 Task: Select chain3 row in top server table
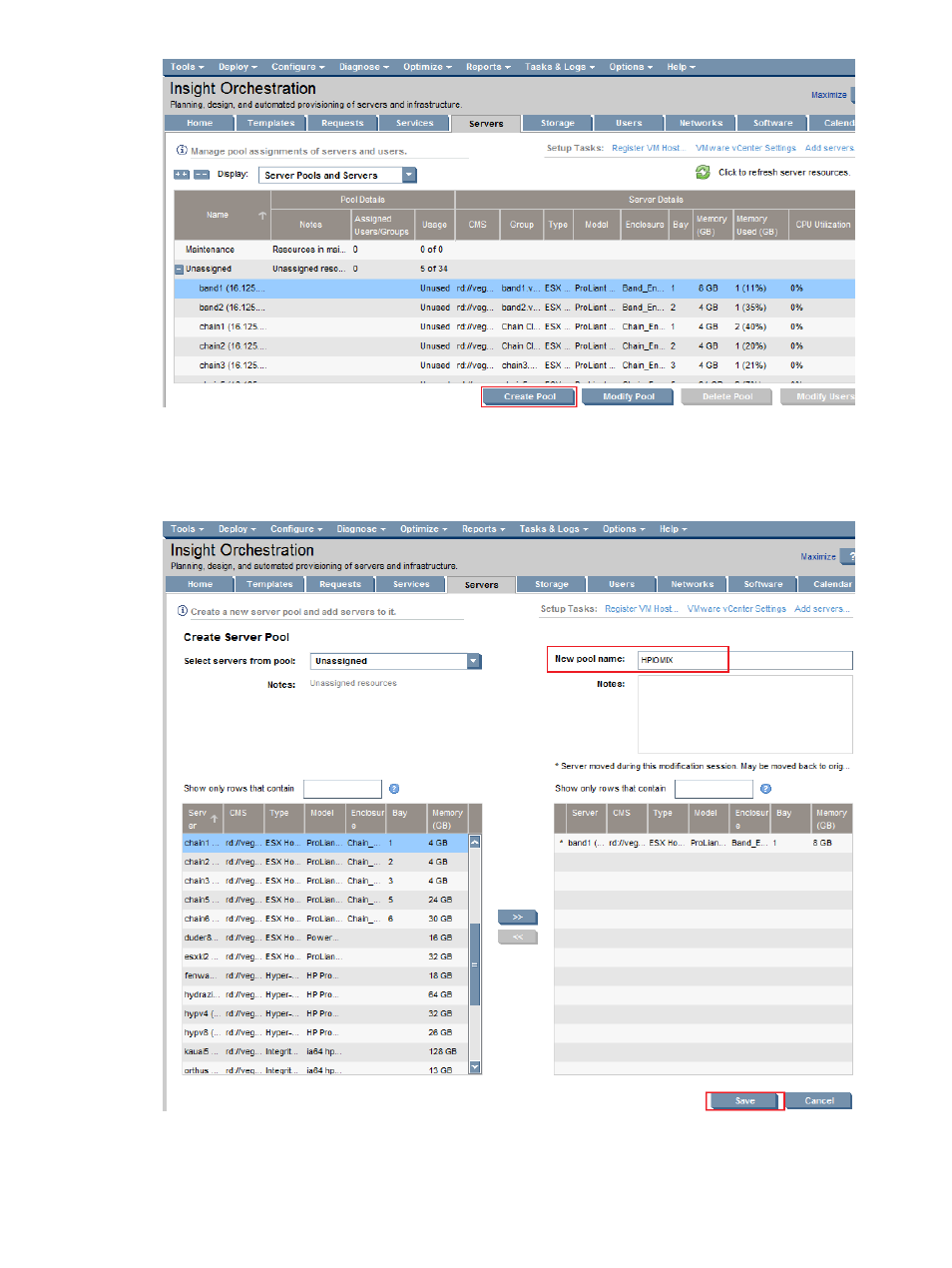[x=515, y=365]
